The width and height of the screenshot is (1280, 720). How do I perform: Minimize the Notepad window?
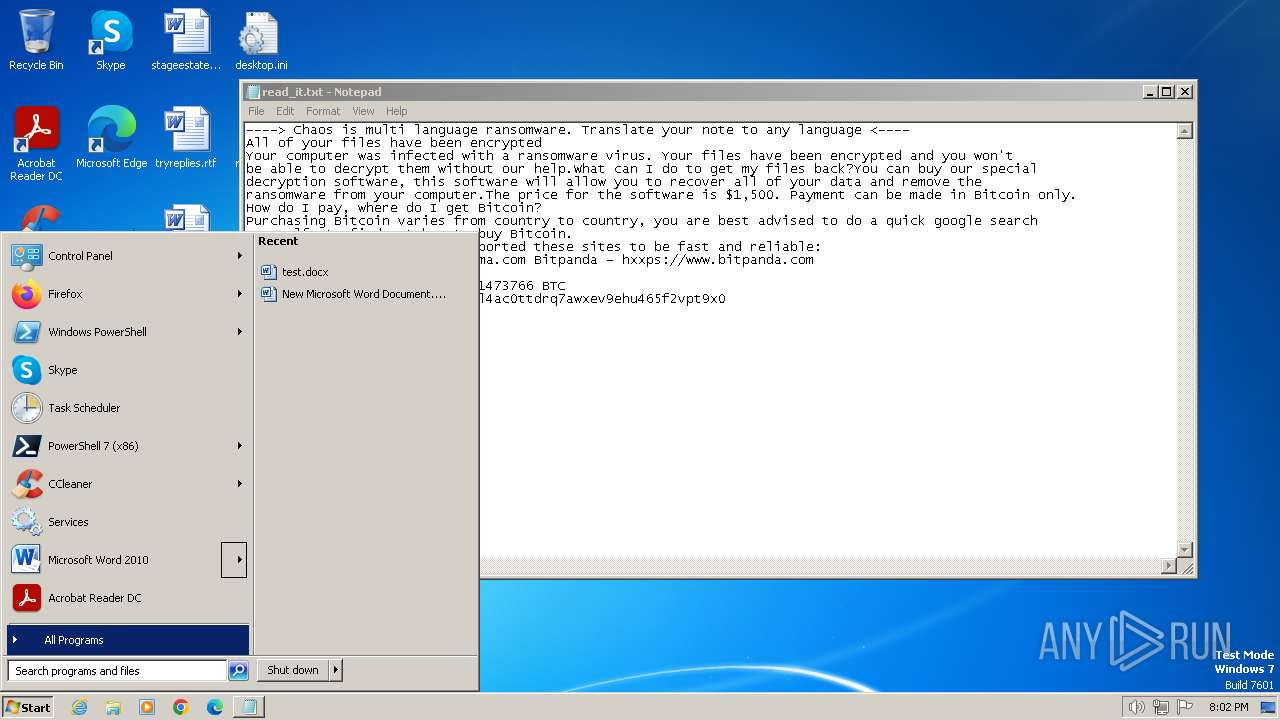tap(1150, 92)
